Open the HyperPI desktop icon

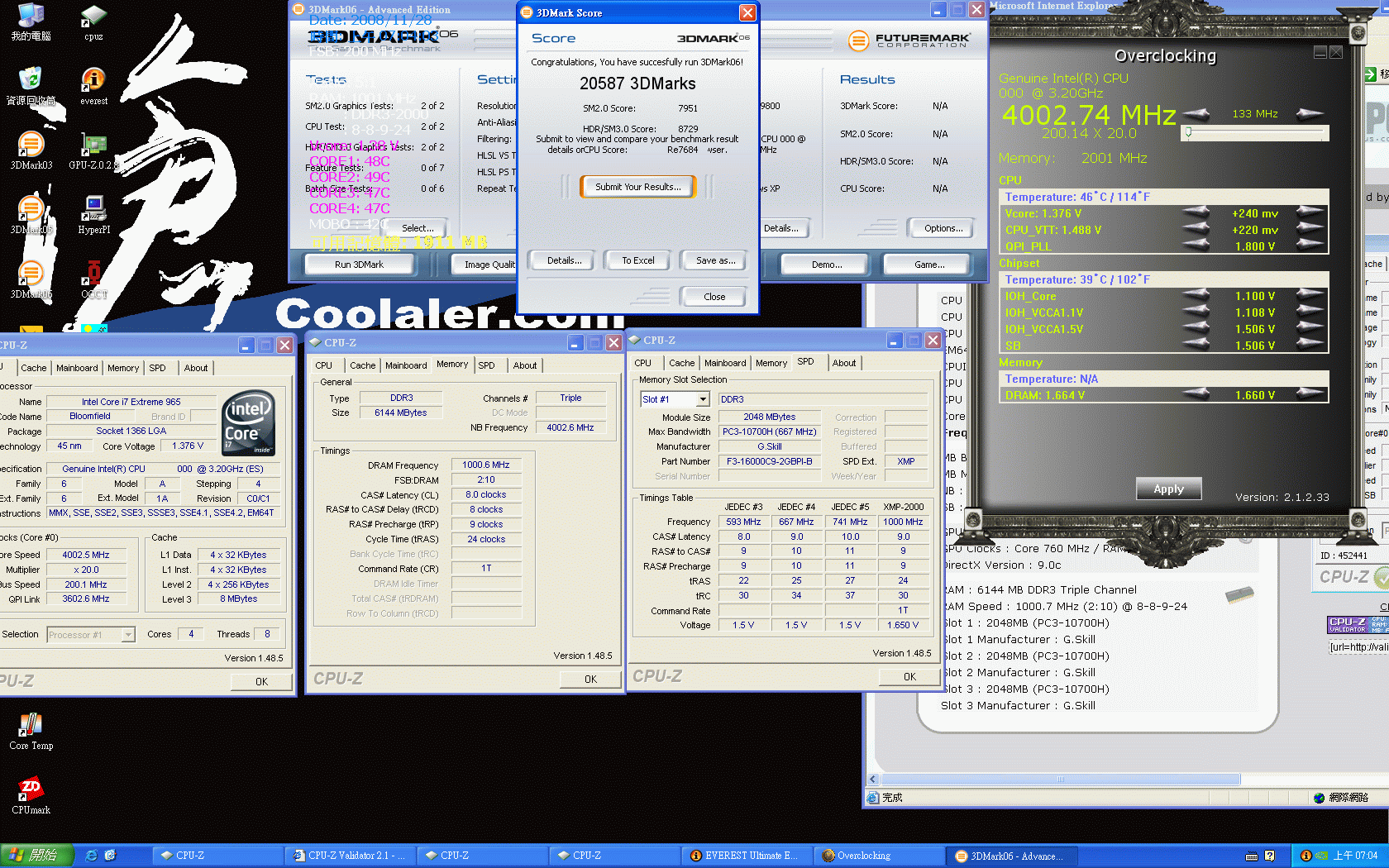tap(93, 215)
